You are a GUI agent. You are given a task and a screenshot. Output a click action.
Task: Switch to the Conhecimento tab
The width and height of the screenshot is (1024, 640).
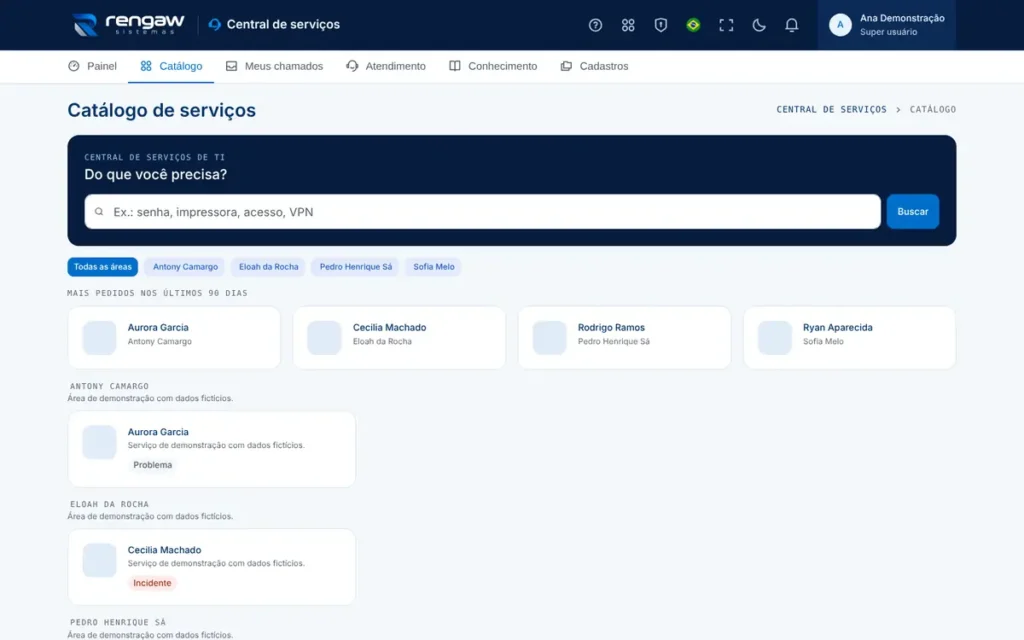pyautogui.click(x=493, y=66)
